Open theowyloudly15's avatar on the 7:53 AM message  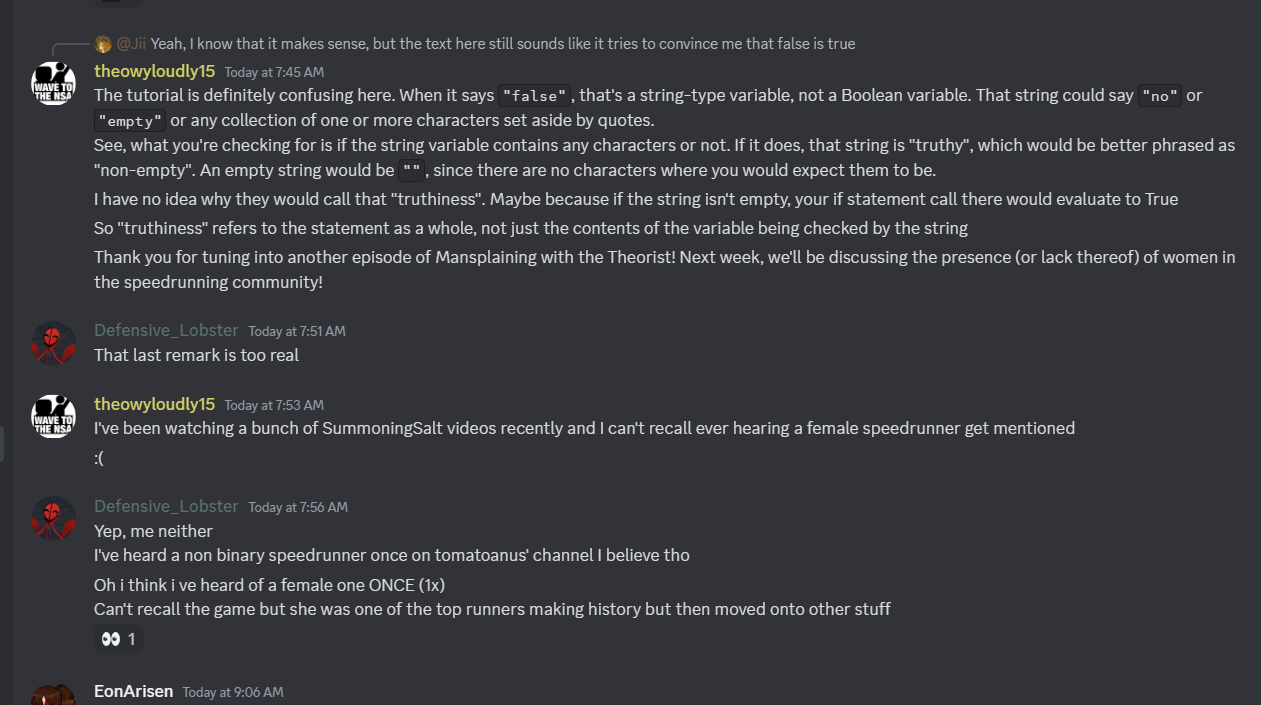coord(53,416)
